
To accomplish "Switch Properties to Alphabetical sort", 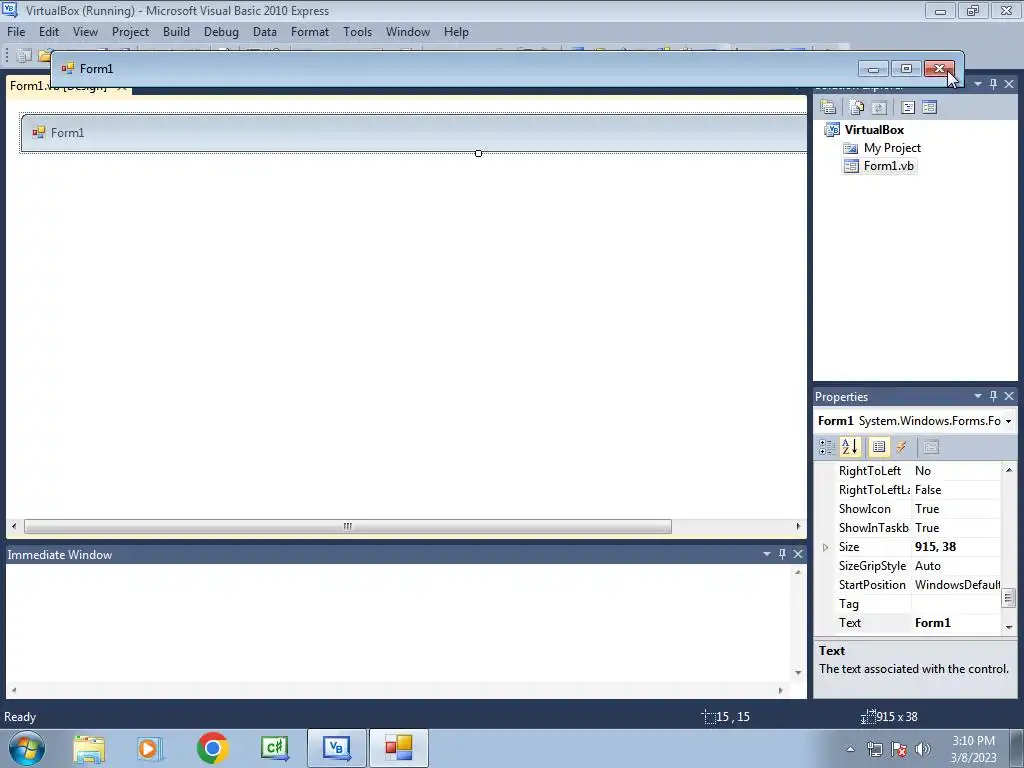I will 850,447.
